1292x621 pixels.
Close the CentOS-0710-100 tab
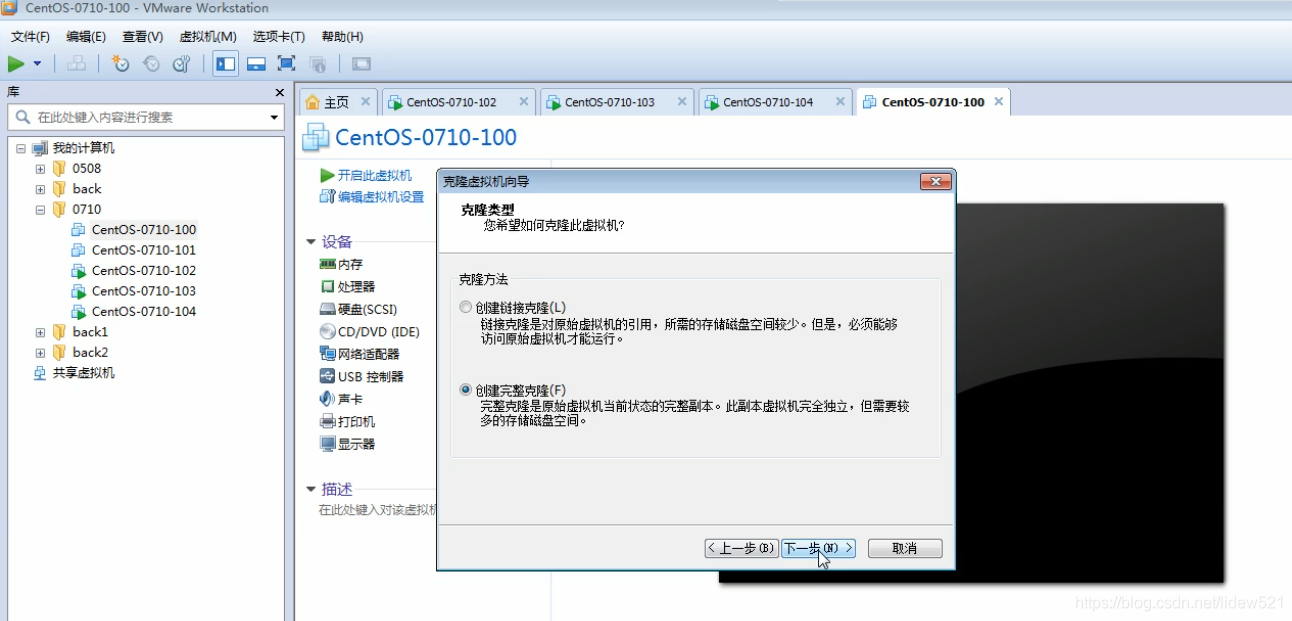(x=999, y=102)
